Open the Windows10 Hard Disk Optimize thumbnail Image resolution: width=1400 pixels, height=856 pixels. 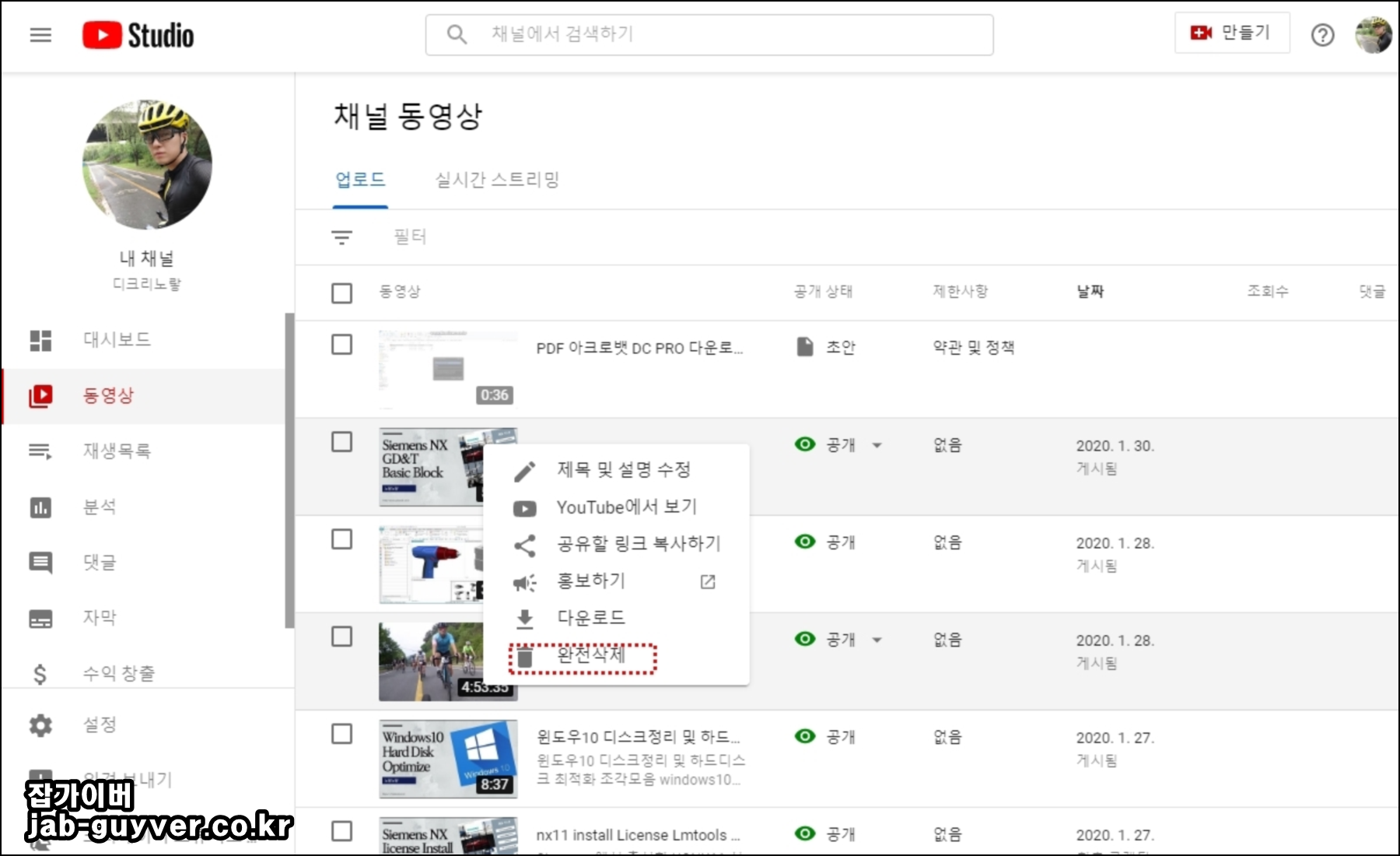pos(448,759)
